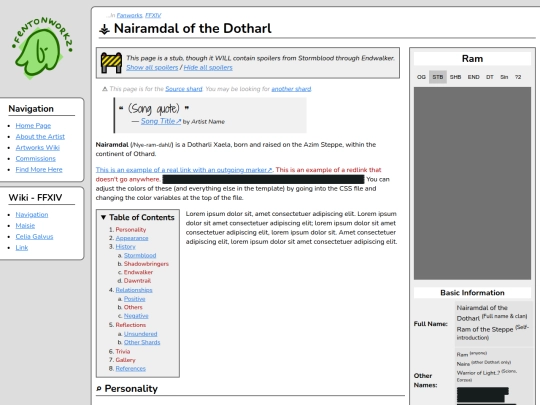Jump to Negative subsection

[136, 316]
